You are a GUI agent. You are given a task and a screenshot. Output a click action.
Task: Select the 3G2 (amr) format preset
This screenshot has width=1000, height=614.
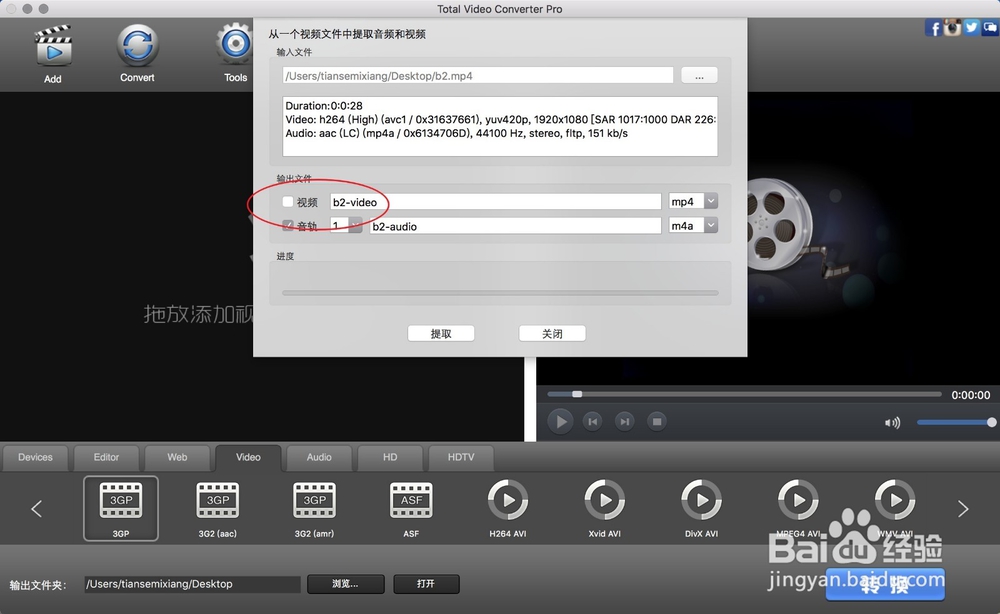pos(314,508)
